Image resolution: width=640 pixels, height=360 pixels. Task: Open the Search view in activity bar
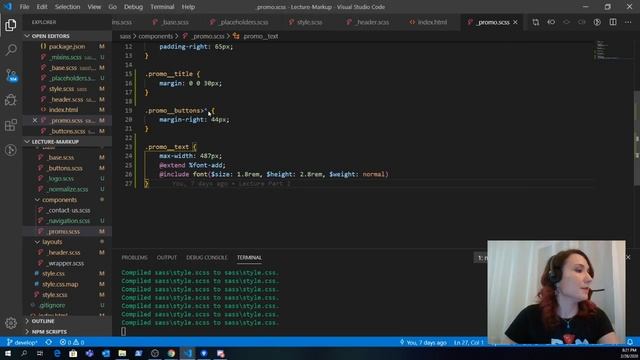(11, 50)
